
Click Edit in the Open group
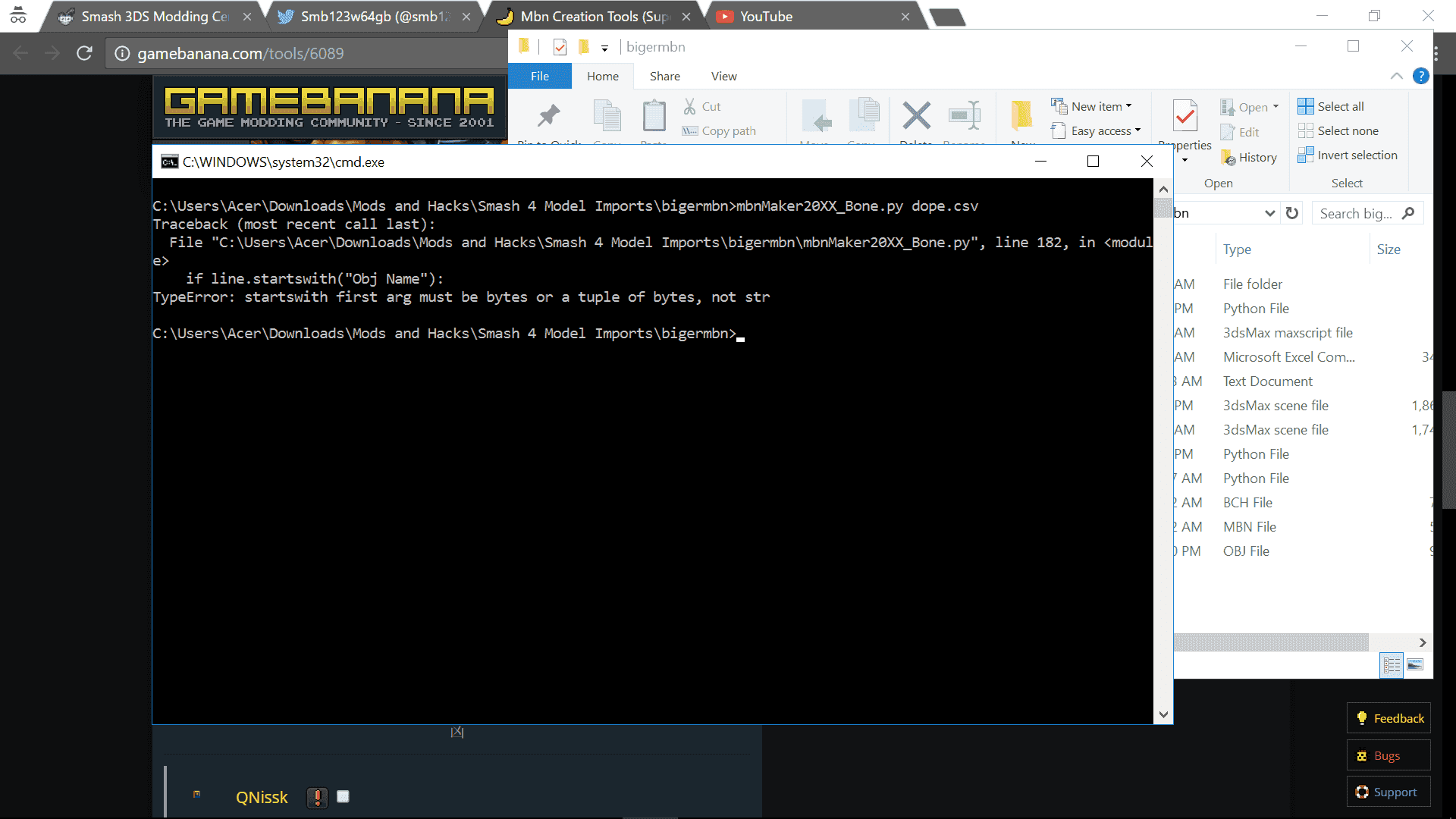(1240, 132)
